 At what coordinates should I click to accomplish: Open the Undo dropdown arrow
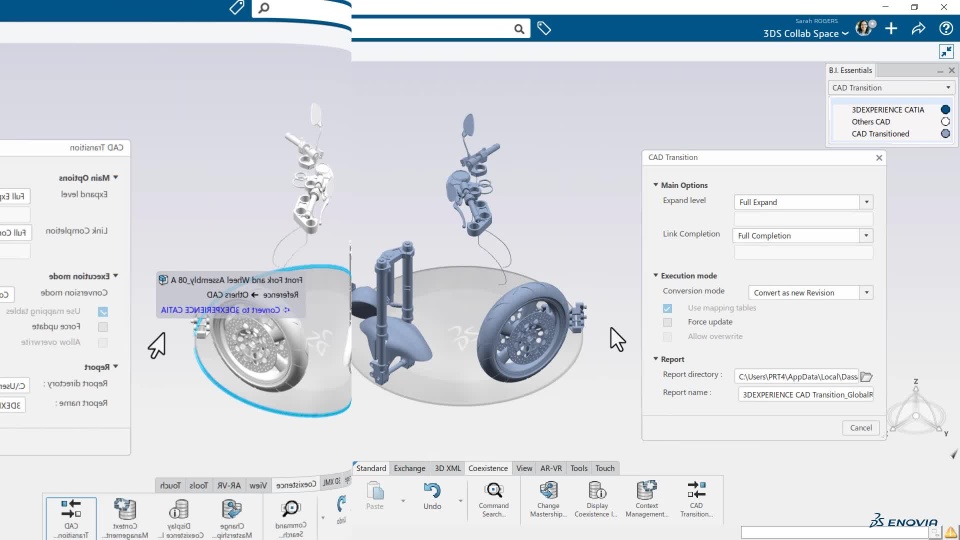coord(460,501)
